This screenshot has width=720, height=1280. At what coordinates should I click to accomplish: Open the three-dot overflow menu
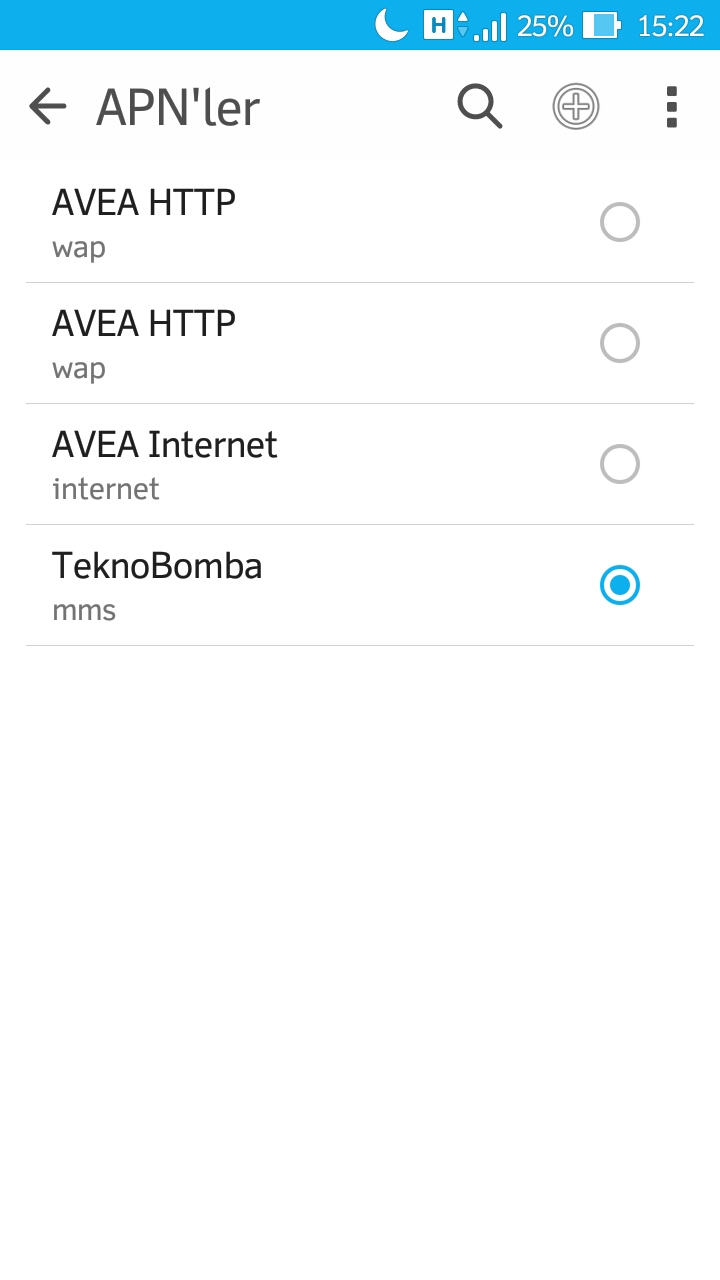coord(671,106)
